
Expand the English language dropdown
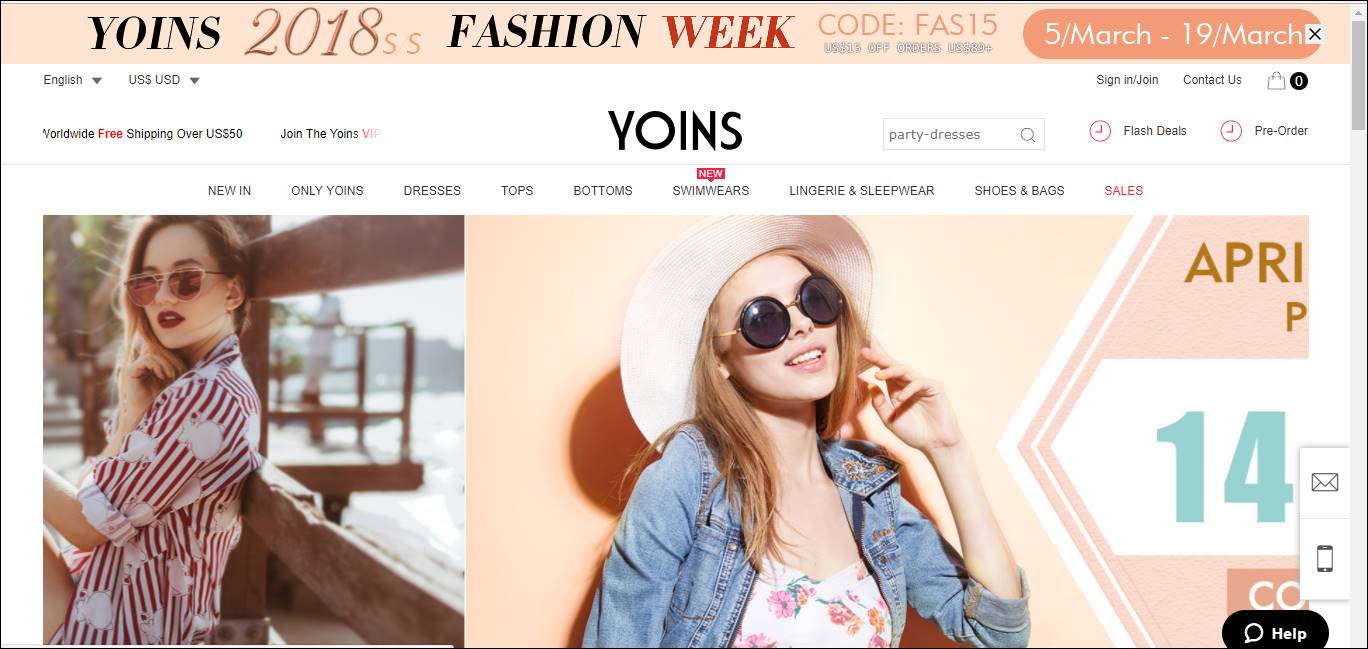pyautogui.click(x=72, y=80)
